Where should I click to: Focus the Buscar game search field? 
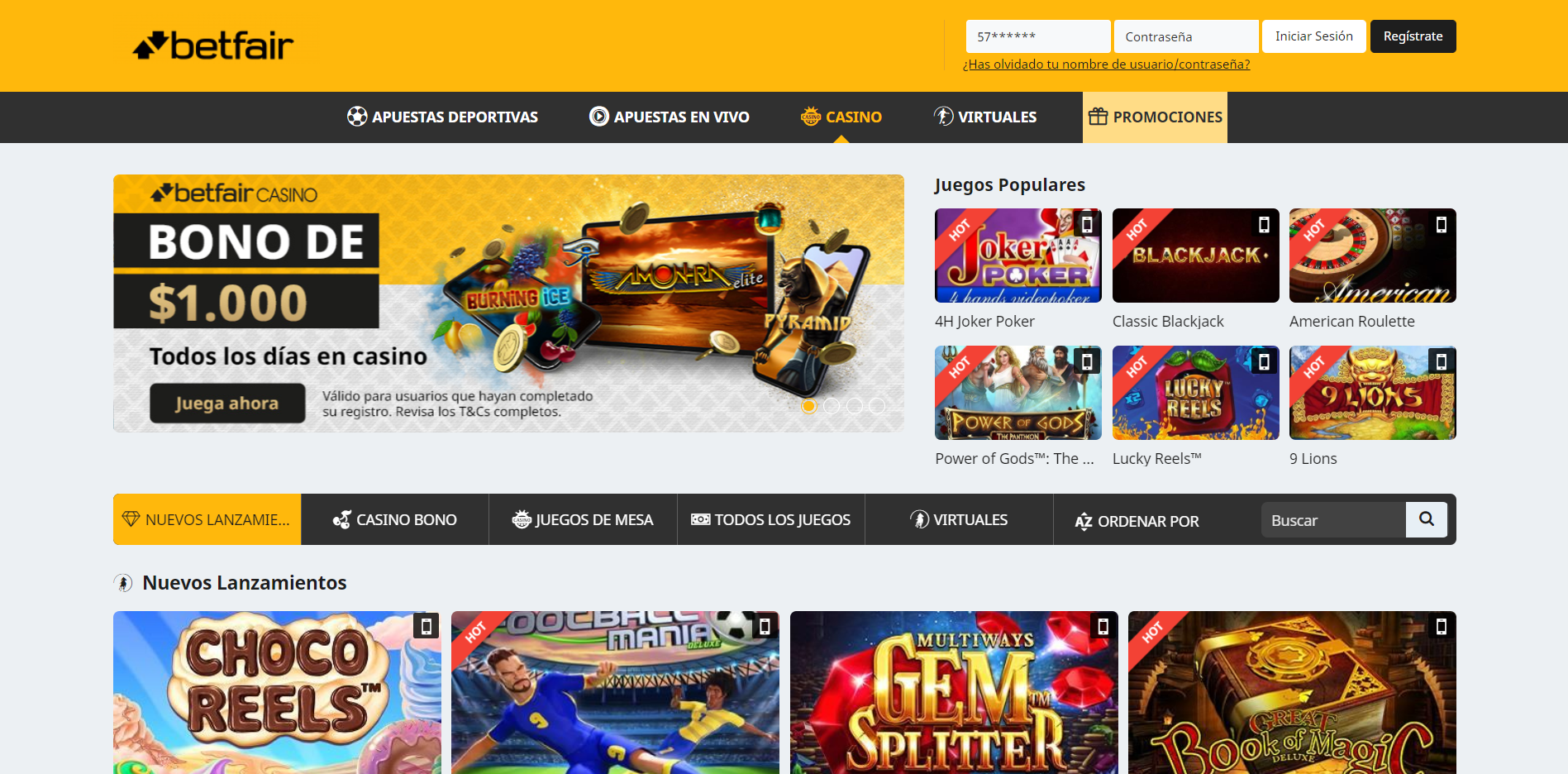click(1333, 519)
